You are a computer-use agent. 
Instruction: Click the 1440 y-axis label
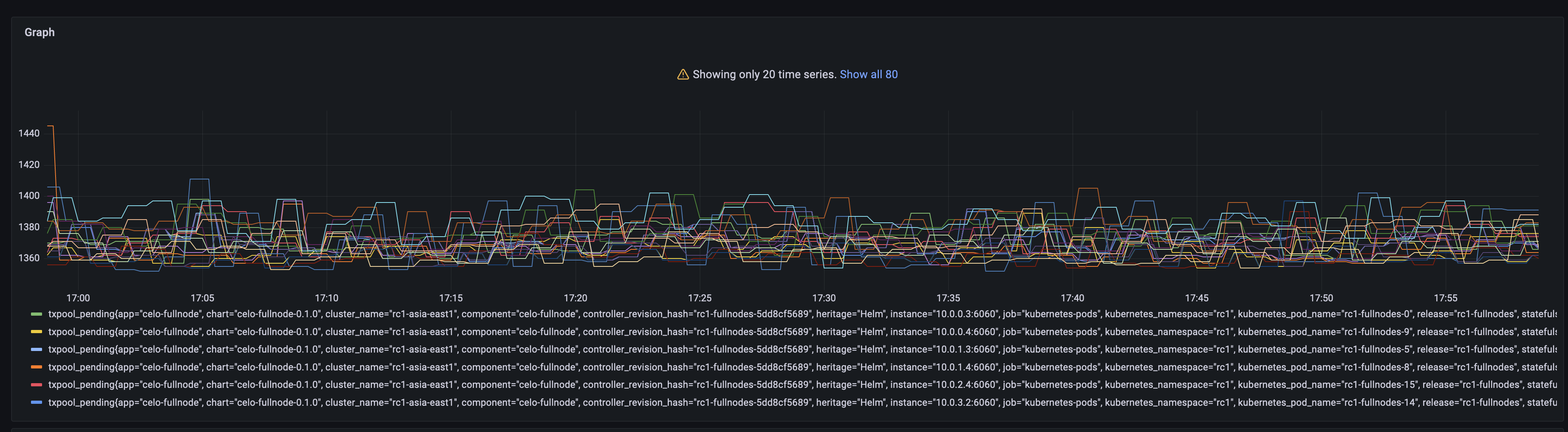pos(29,133)
